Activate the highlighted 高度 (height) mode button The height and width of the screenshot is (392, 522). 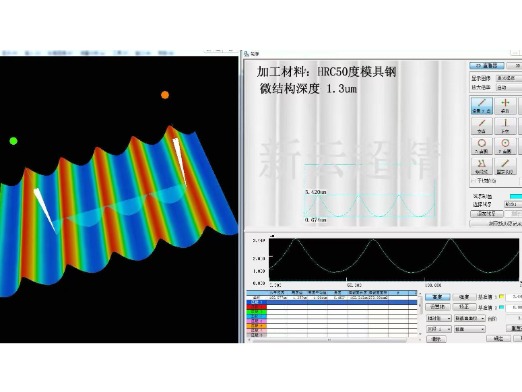(438, 297)
